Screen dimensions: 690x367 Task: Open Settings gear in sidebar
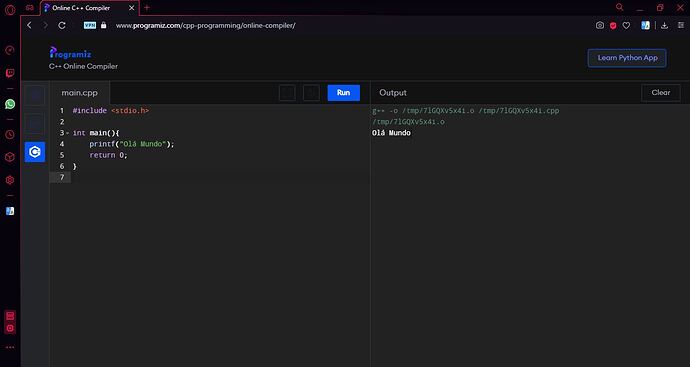point(10,180)
